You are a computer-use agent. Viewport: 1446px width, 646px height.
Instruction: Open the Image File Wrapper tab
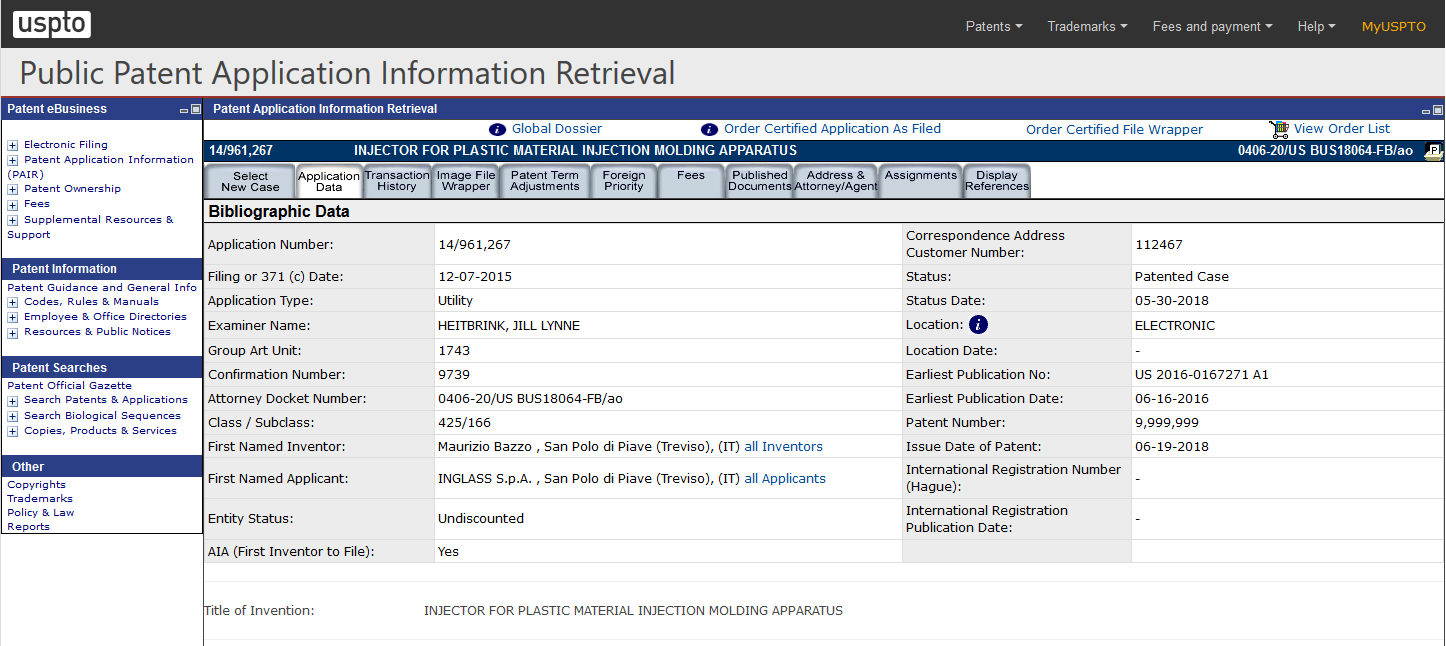click(x=465, y=181)
